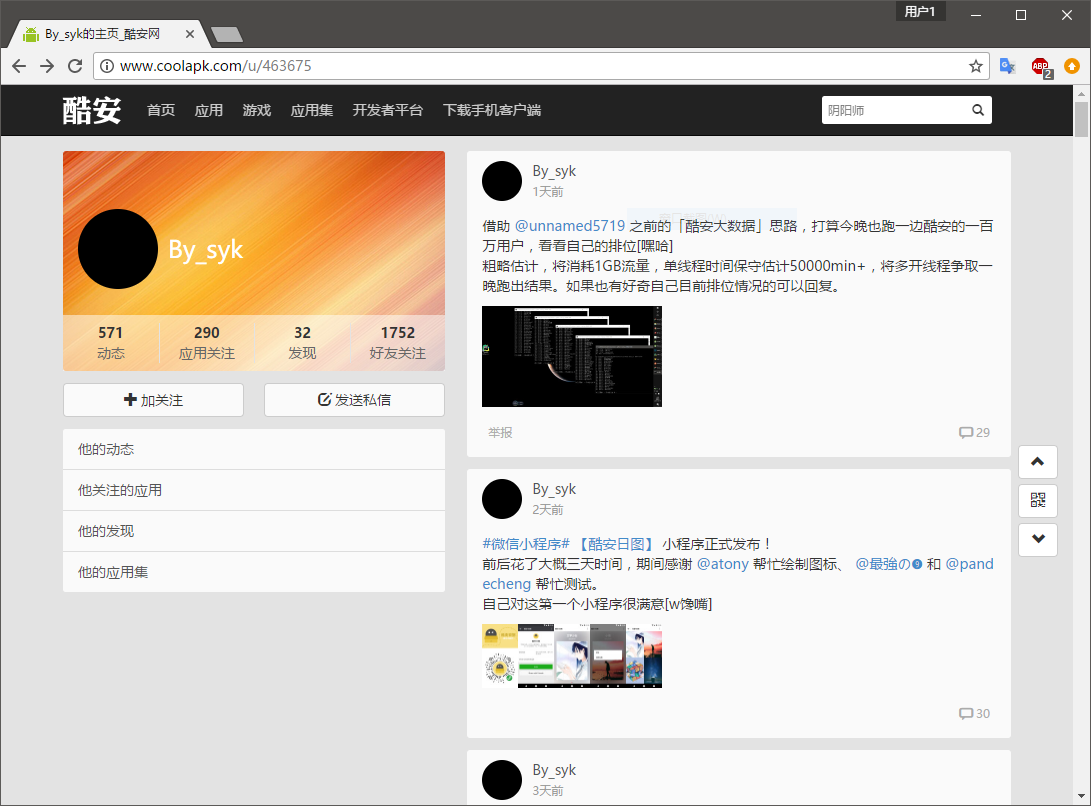Open the 游戏 navigation item
1091x806 pixels.
257,110
